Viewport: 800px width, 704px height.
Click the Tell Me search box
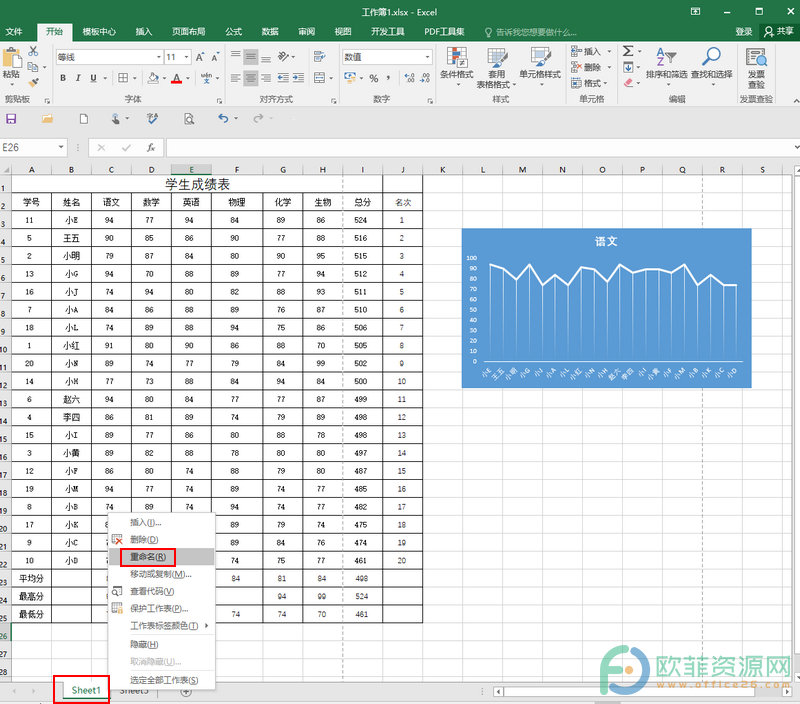coord(531,32)
